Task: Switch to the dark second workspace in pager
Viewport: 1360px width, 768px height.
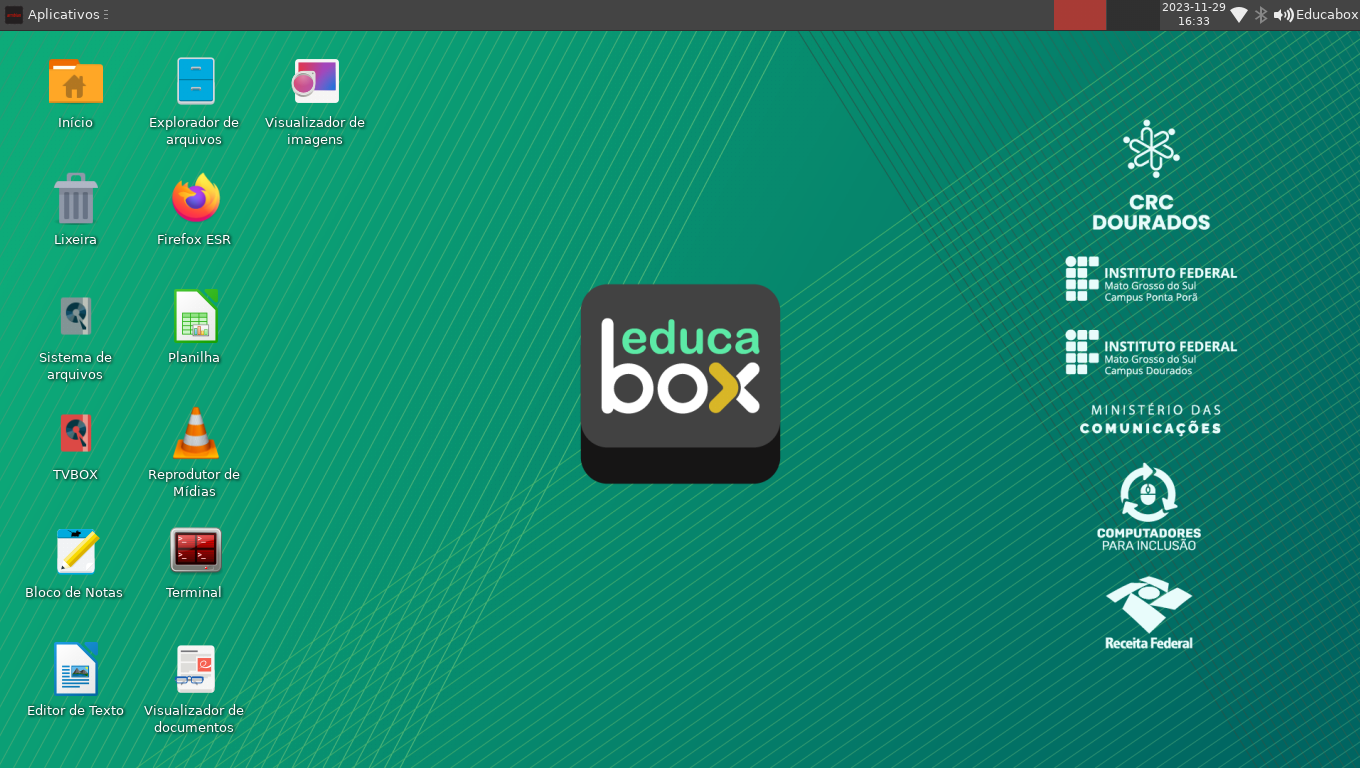Action: [x=1133, y=15]
